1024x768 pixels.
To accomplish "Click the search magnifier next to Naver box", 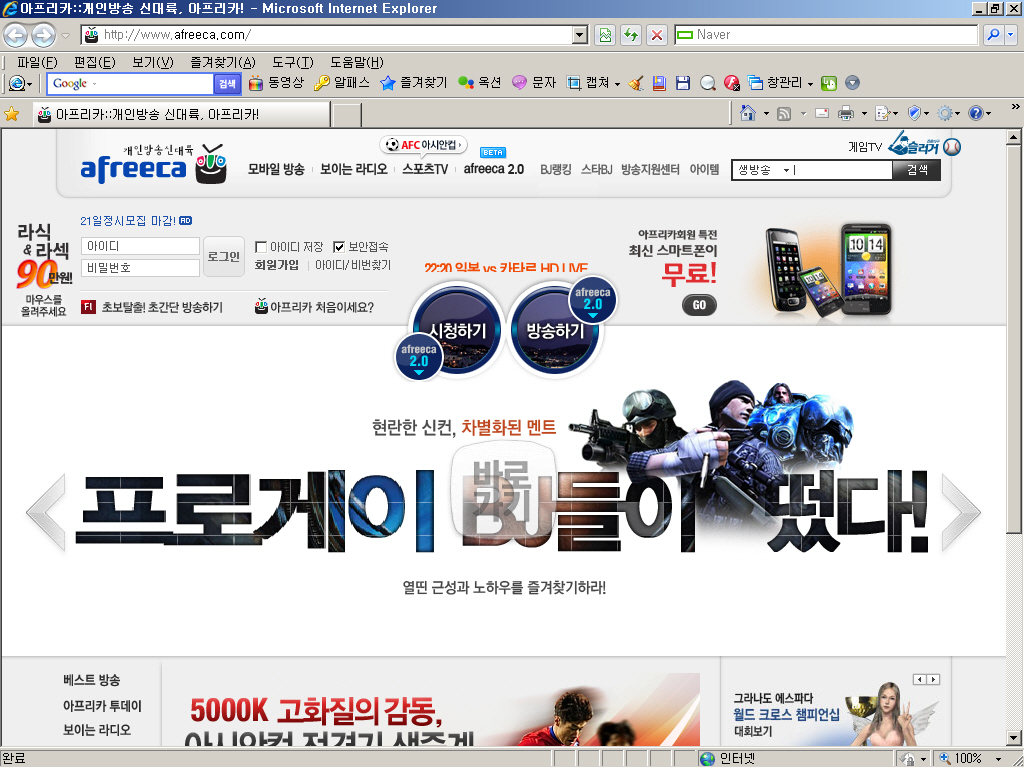I will [x=993, y=35].
